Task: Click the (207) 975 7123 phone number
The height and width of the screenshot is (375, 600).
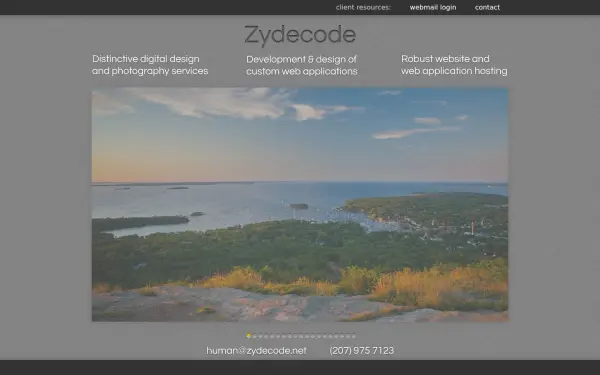Action: pos(362,351)
